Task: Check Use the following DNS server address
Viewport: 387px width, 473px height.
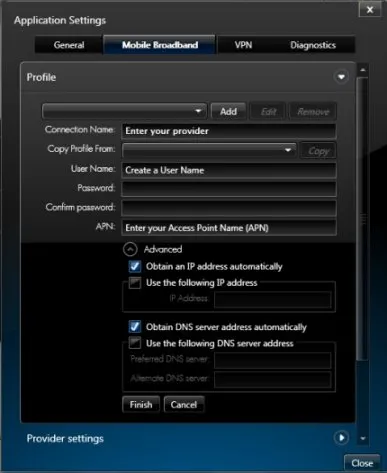Action: [x=135, y=343]
